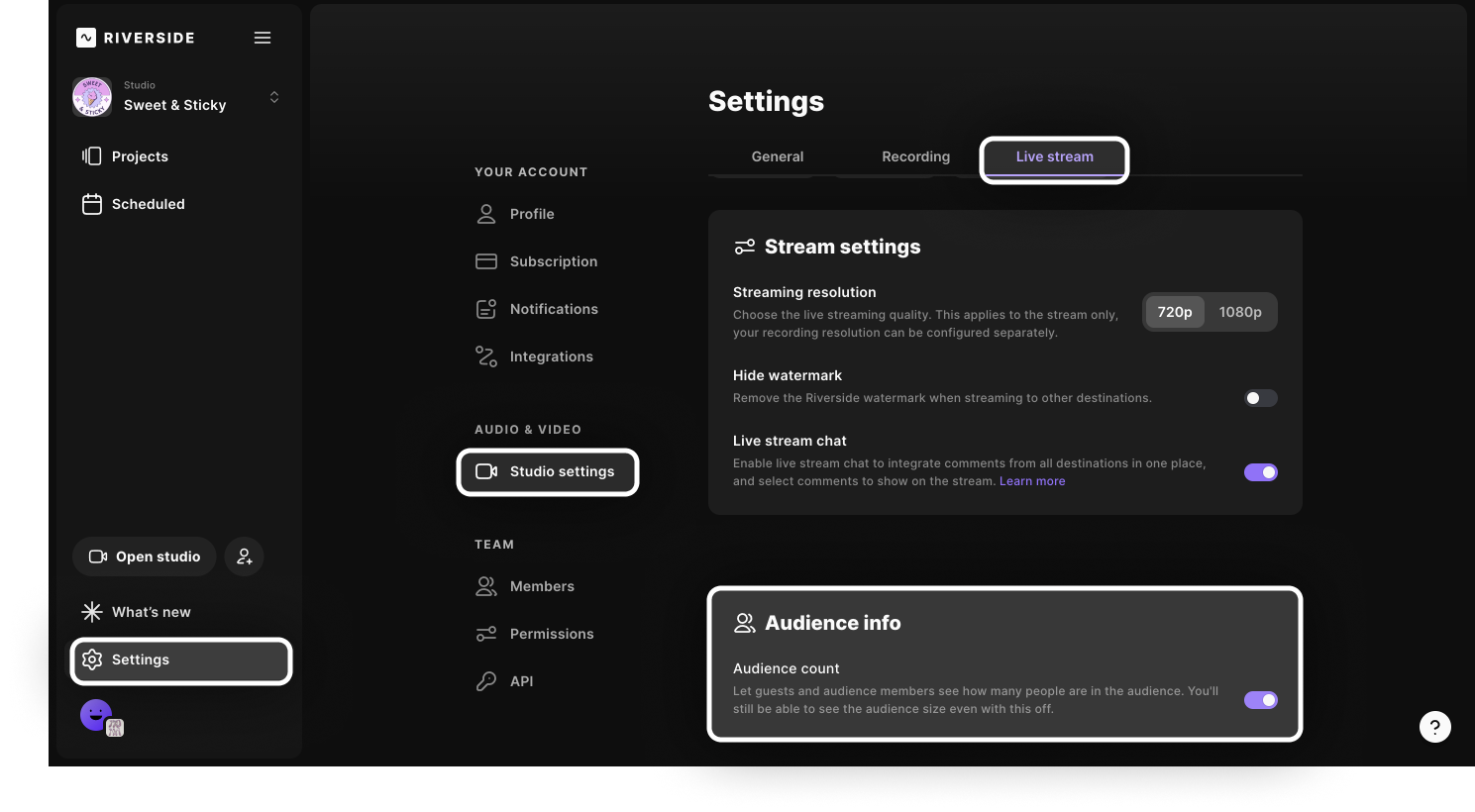Viewport: 1475px width, 812px height.
Task: Go to Subscription settings
Action: pos(553,261)
